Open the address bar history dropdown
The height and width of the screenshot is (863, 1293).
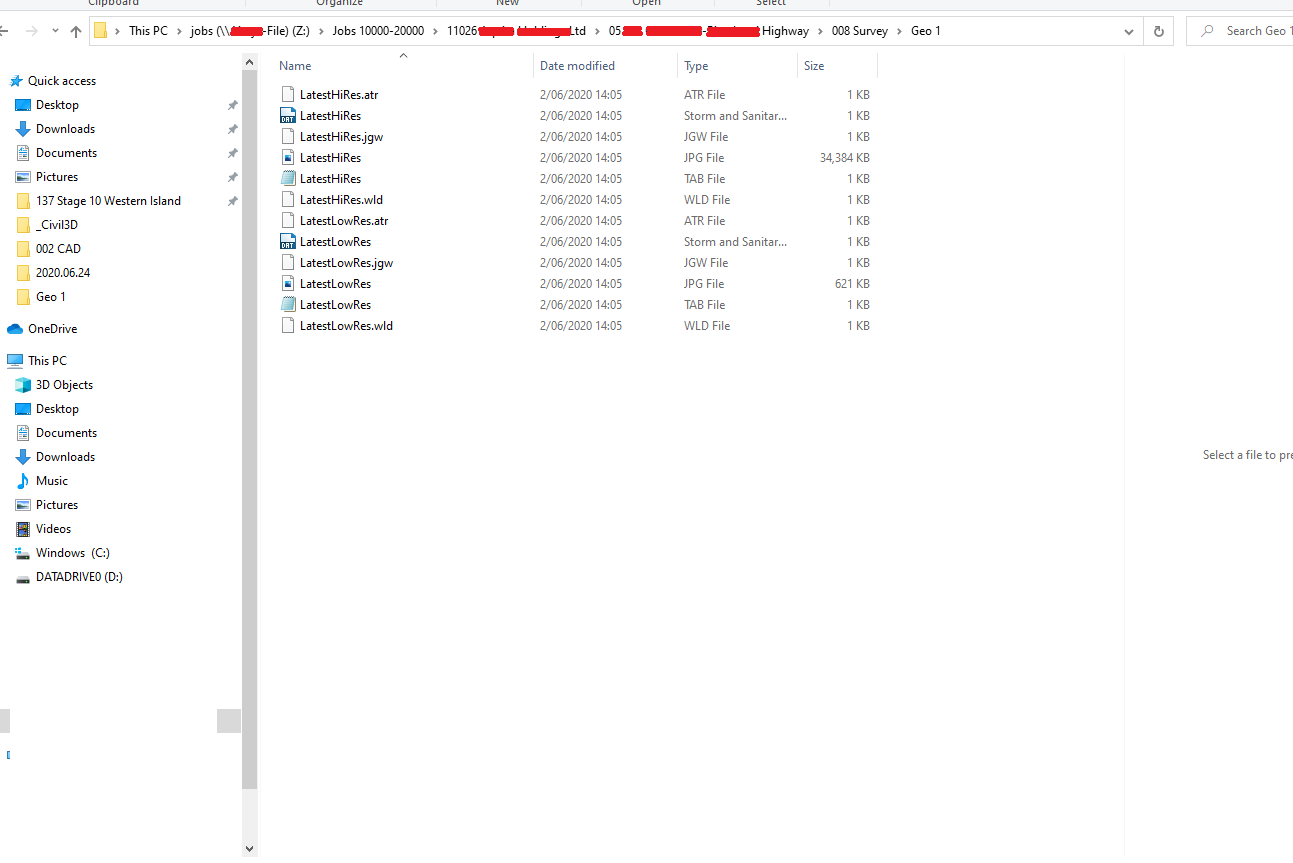pos(1129,31)
